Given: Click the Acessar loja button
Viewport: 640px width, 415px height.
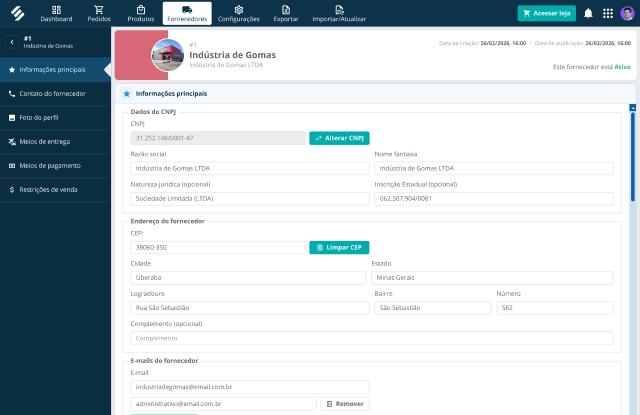Looking at the screenshot, I should coord(547,13).
